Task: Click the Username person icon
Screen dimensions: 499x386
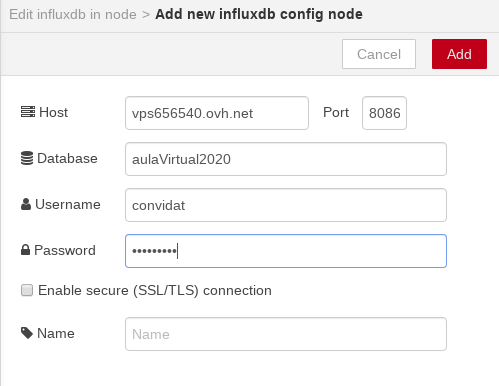Action: [26, 204]
